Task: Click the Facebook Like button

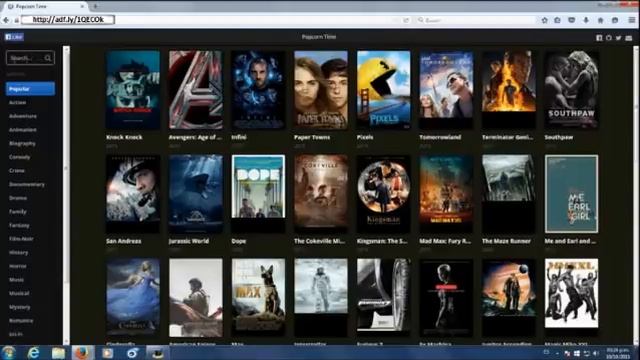Action: (14, 37)
